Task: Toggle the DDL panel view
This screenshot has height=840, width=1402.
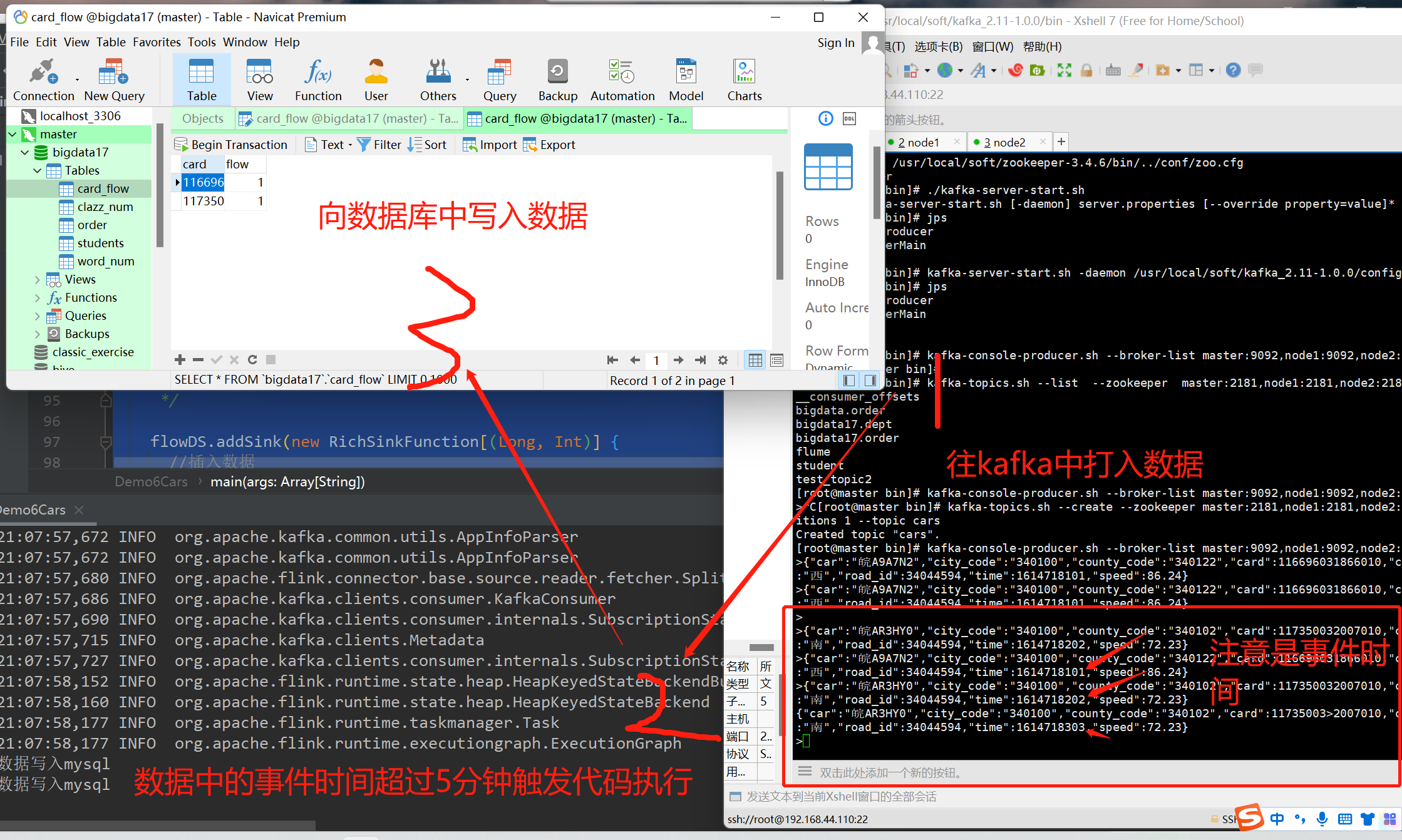Action: click(x=849, y=119)
